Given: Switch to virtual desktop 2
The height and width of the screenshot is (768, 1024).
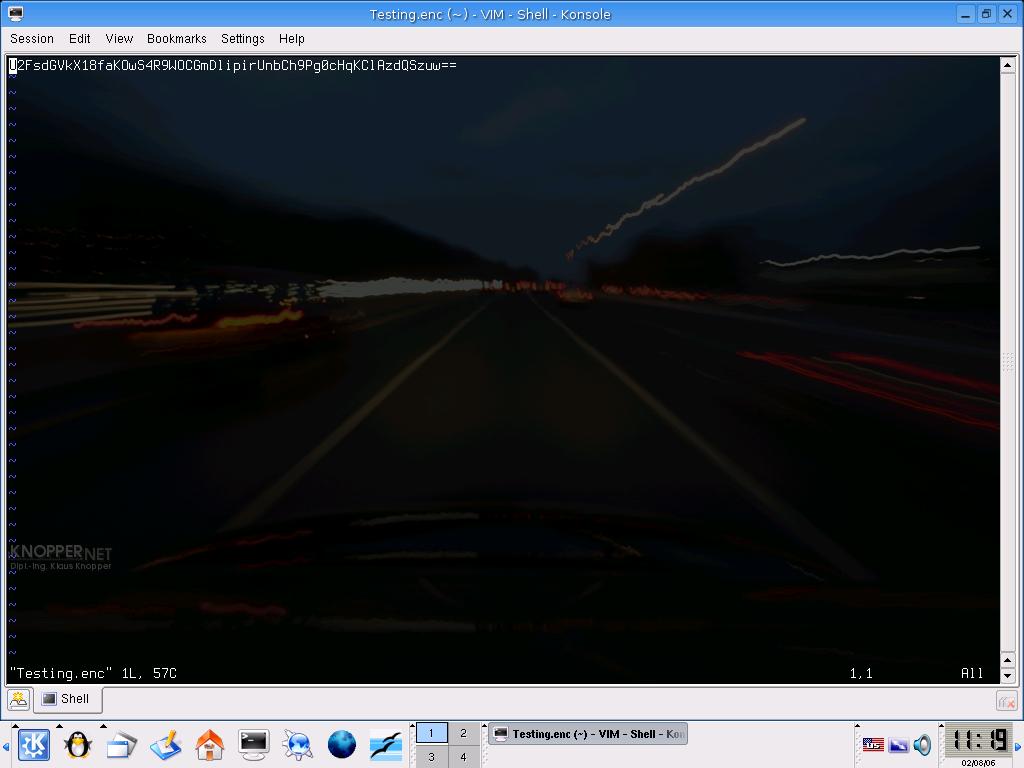Looking at the screenshot, I should [463, 733].
